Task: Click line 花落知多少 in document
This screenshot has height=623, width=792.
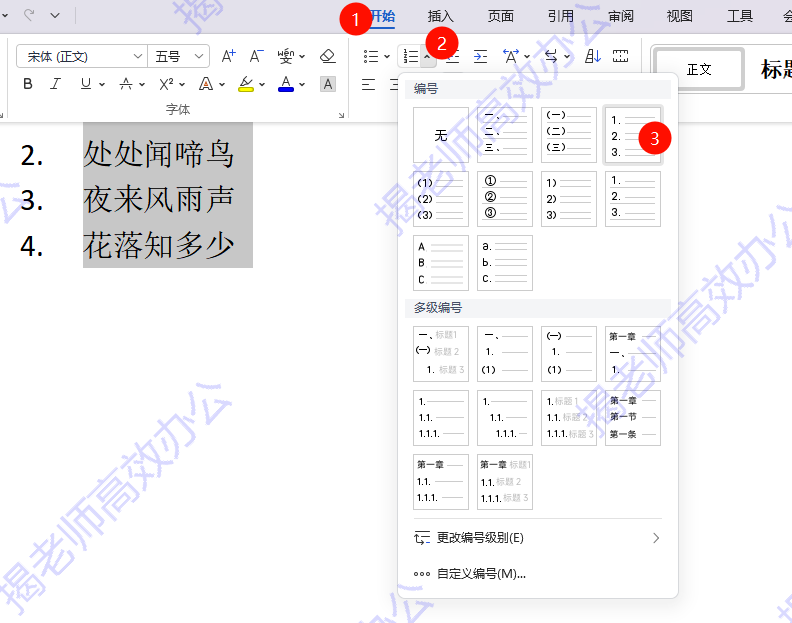Action: point(159,246)
